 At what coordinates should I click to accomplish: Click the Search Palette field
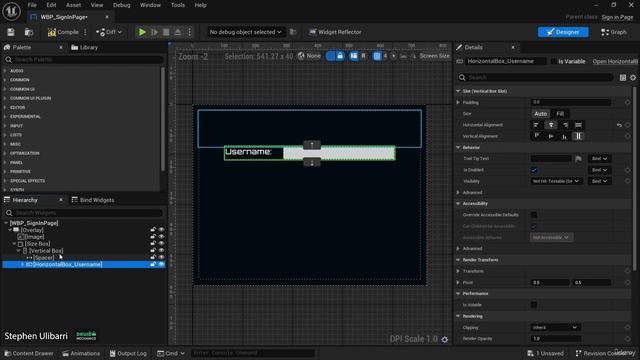point(84,60)
